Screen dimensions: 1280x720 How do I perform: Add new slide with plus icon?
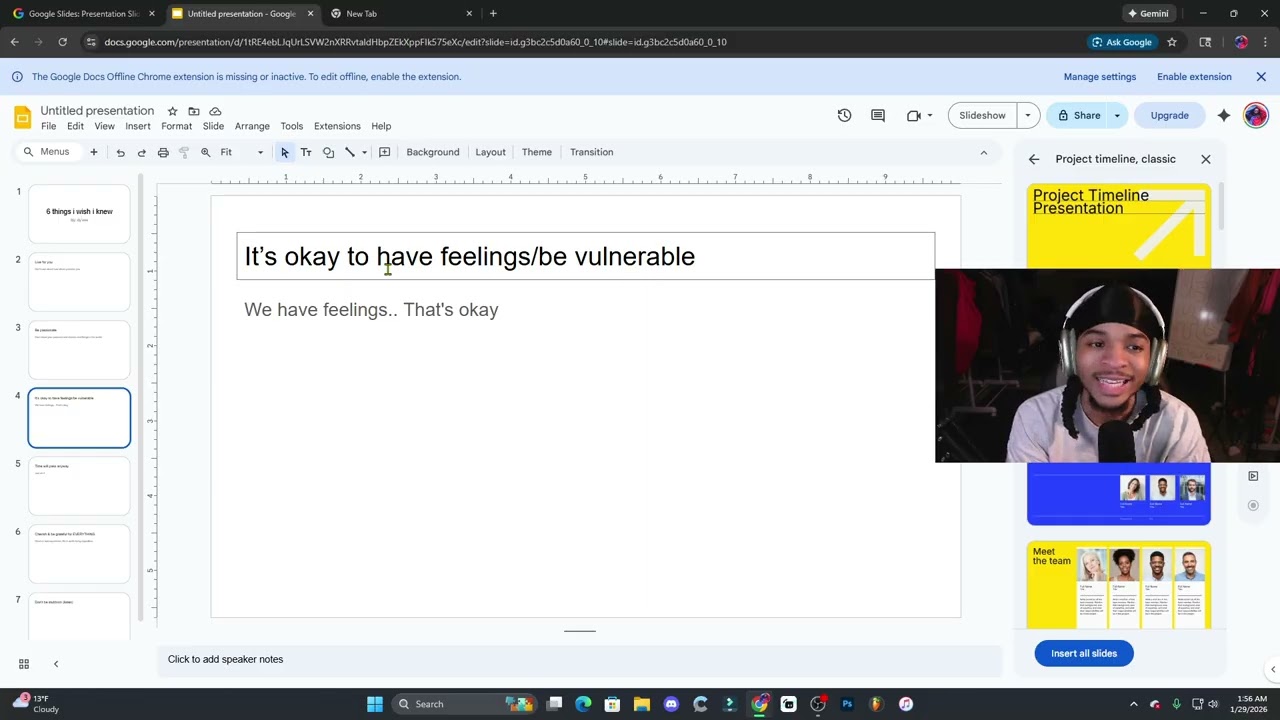tap(94, 152)
